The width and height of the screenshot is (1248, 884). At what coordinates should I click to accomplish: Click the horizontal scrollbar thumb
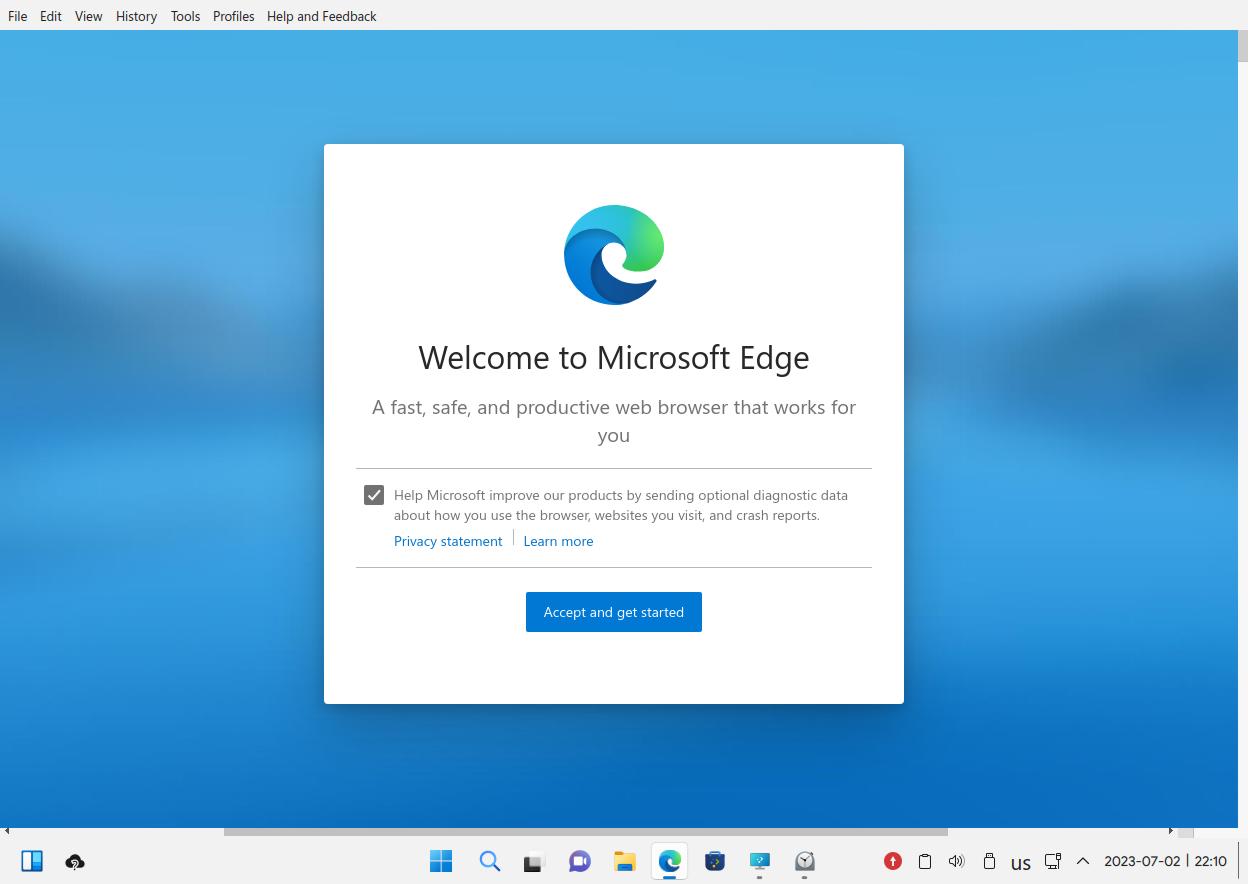pyautogui.click(x=585, y=831)
